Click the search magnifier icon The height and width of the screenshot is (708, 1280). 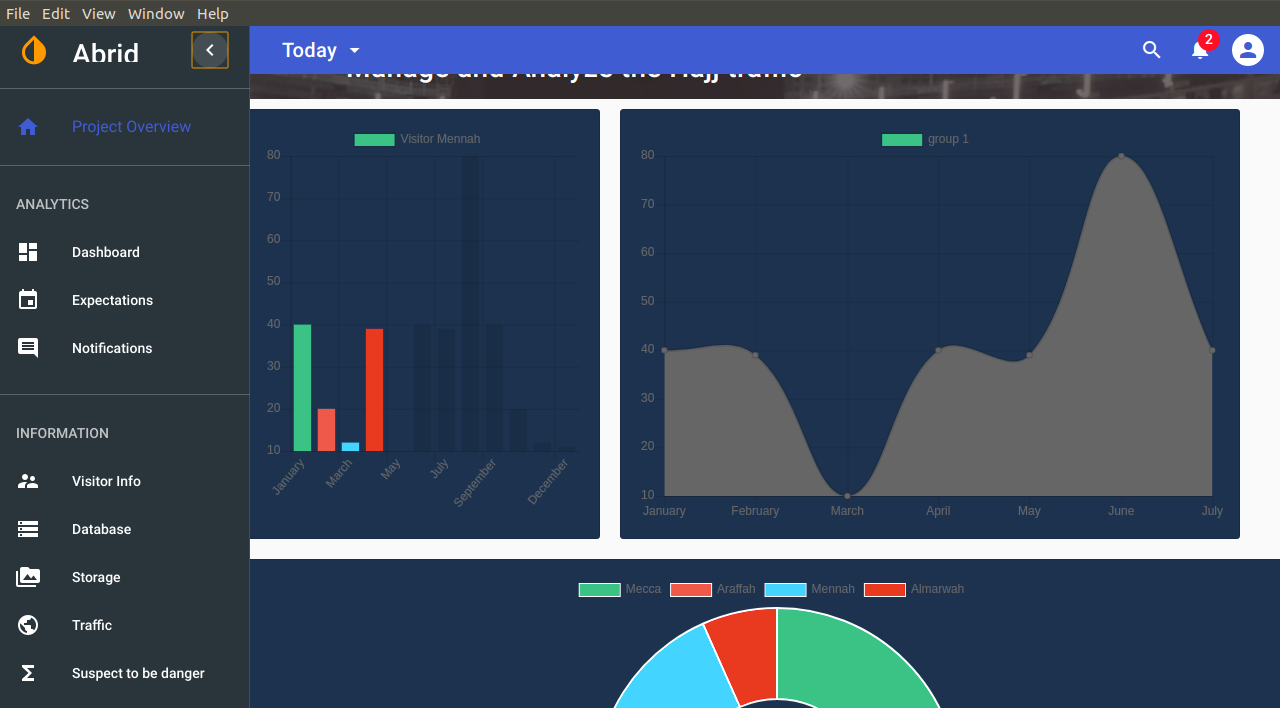click(1152, 50)
